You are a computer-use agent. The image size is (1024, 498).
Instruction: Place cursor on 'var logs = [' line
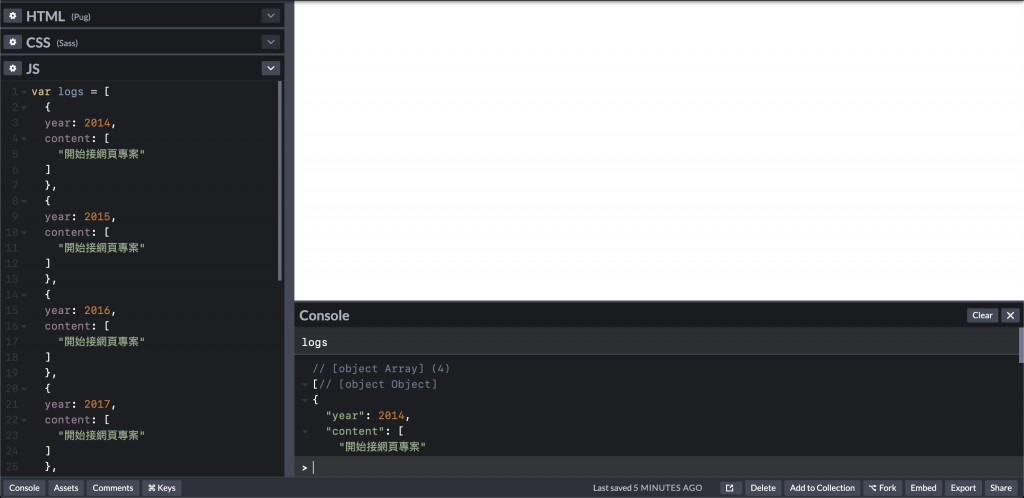pos(71,92)
